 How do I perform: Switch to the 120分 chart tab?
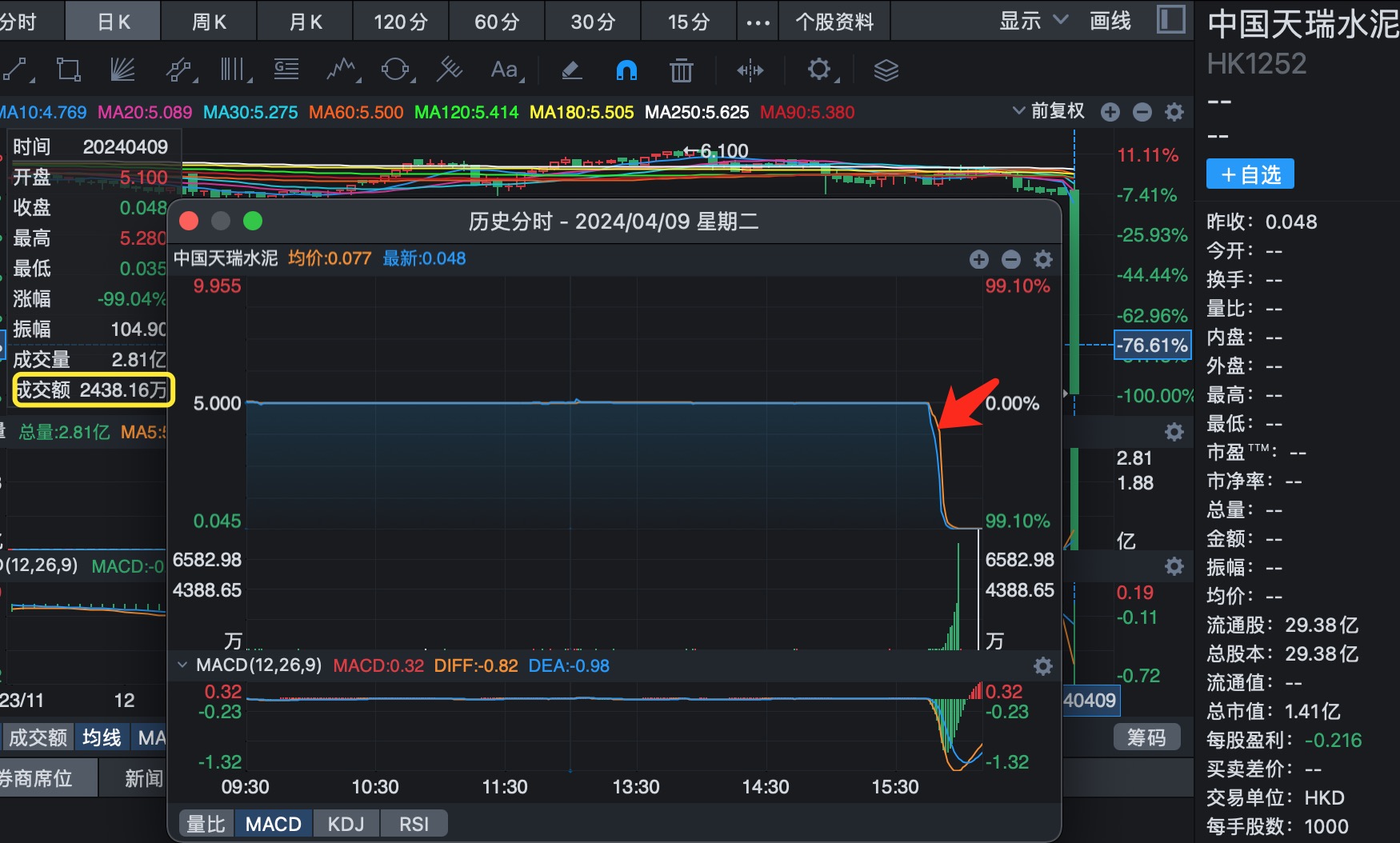coord(401,22)
